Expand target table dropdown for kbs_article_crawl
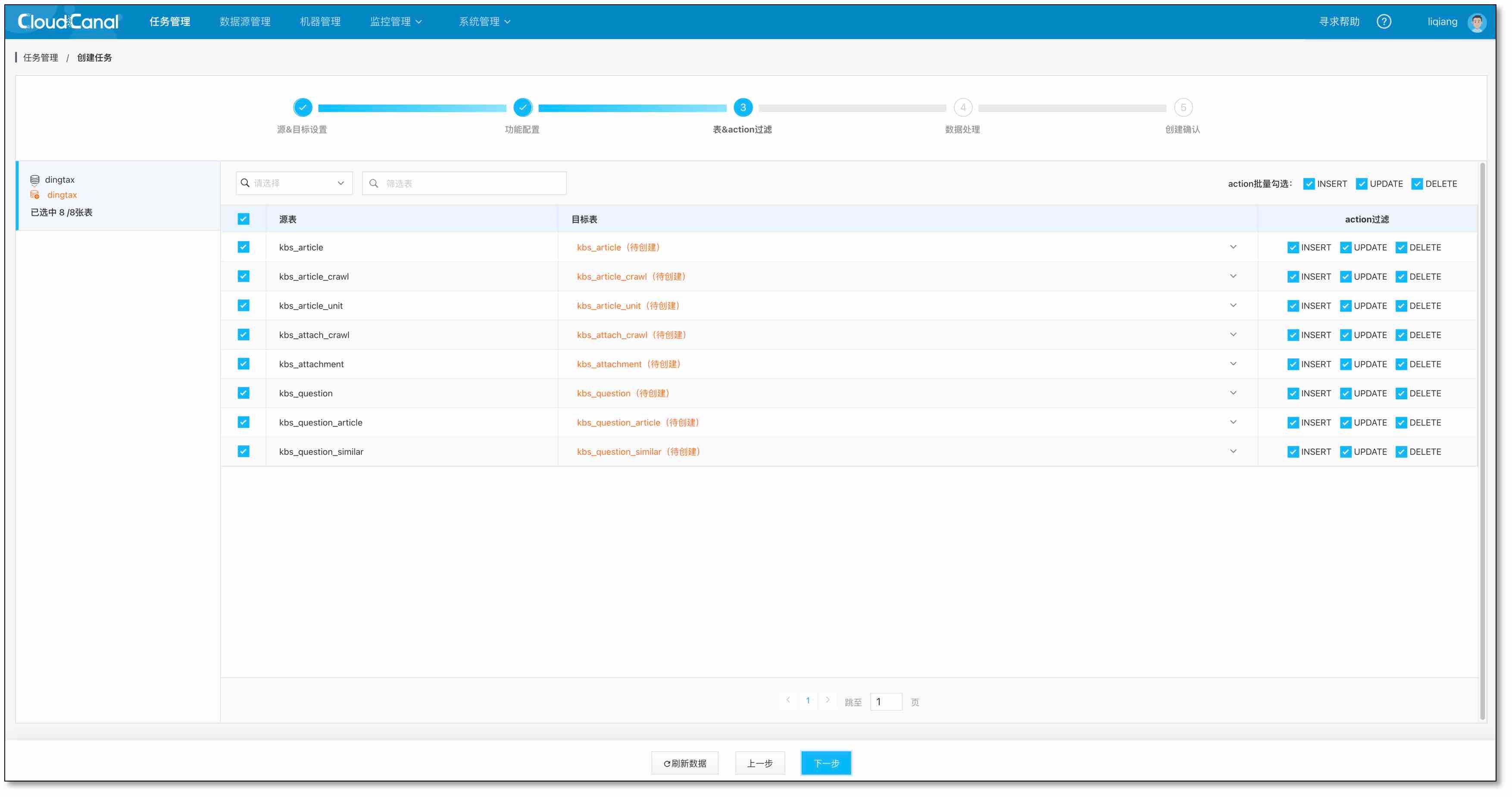 point(1233,277)
